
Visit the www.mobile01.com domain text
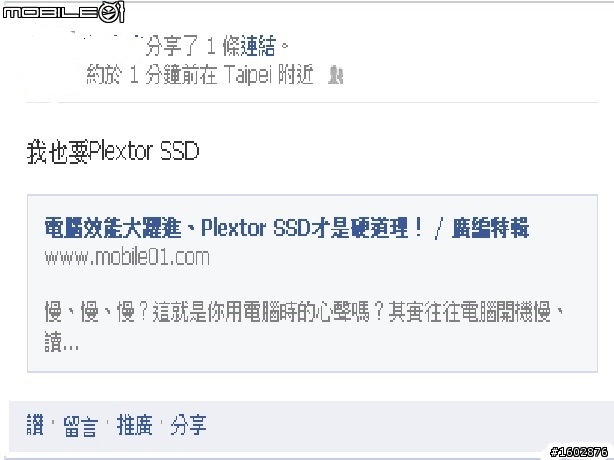coord(127,258)
